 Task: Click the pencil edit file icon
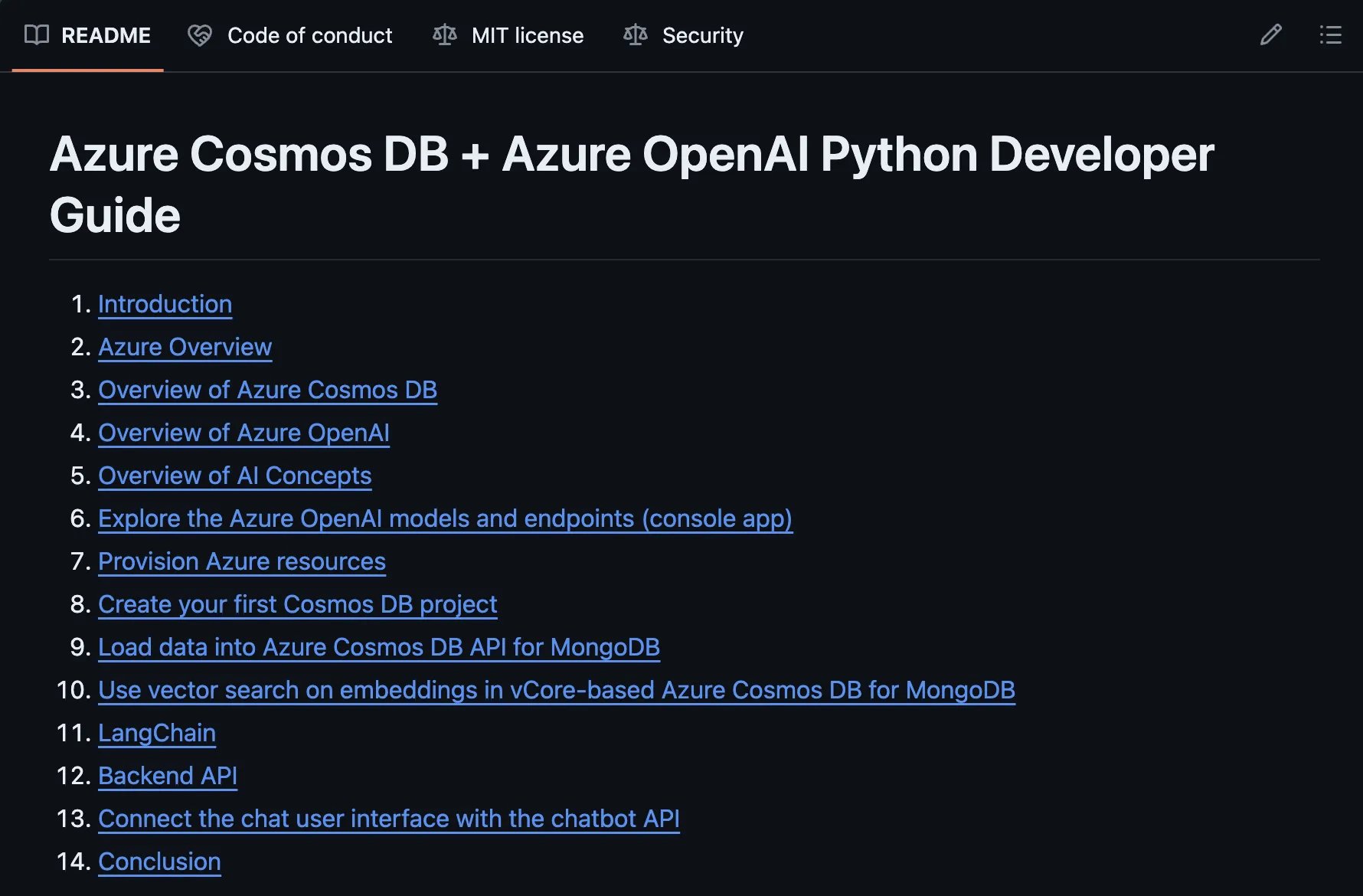pyautogui.click(x=1270, y=35)
